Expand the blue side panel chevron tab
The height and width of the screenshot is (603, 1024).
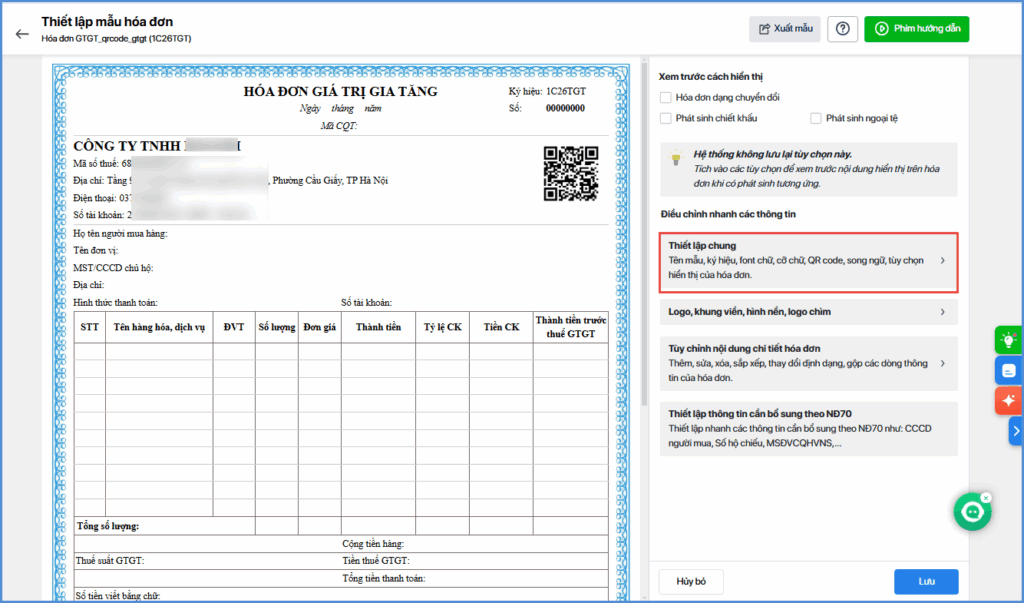pyautogui.click(x=1016, y=431)
